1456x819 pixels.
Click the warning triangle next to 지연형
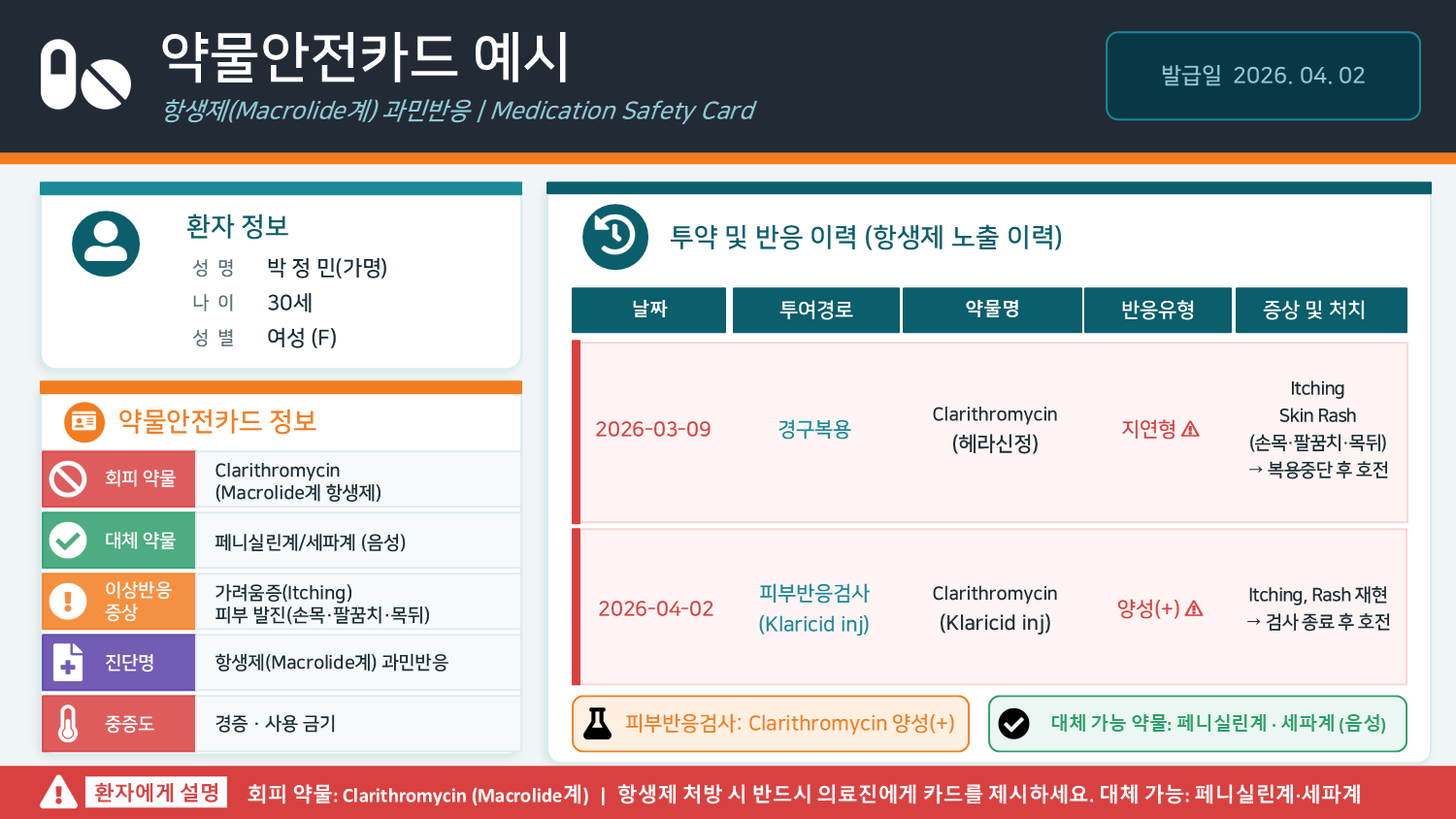(x=1191, y=429)
